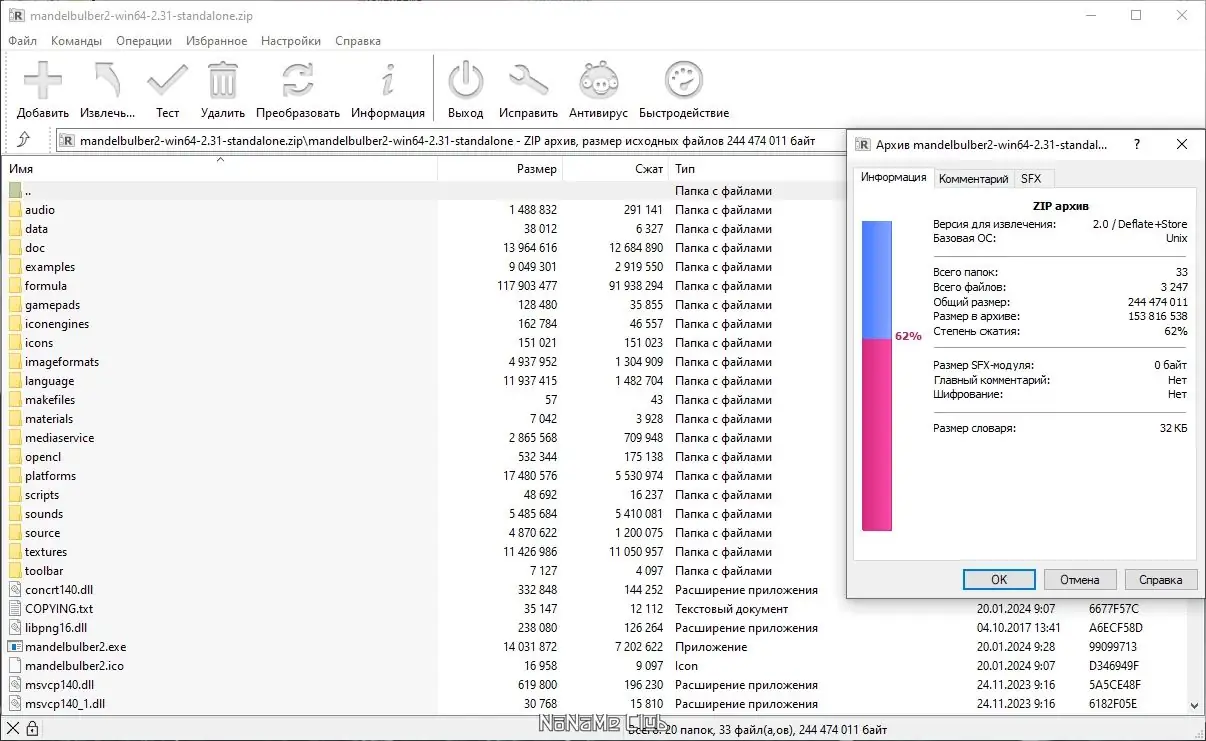Open the Быстродействие benchmark icon
Screen dimensions: 1206x741
click(x=684, y=79)
